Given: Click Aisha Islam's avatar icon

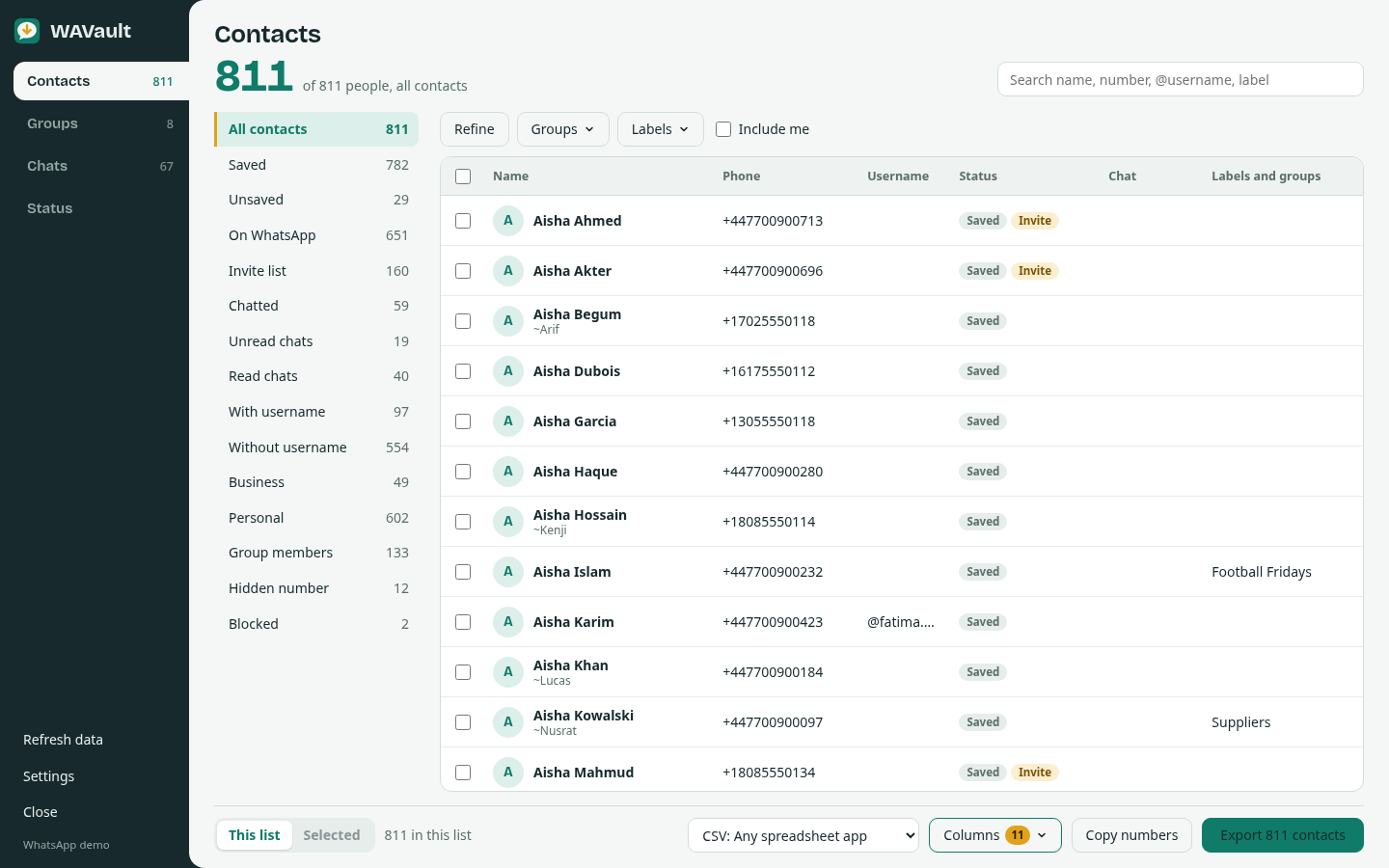Looking at the screenshot, I should pos(508,572).
